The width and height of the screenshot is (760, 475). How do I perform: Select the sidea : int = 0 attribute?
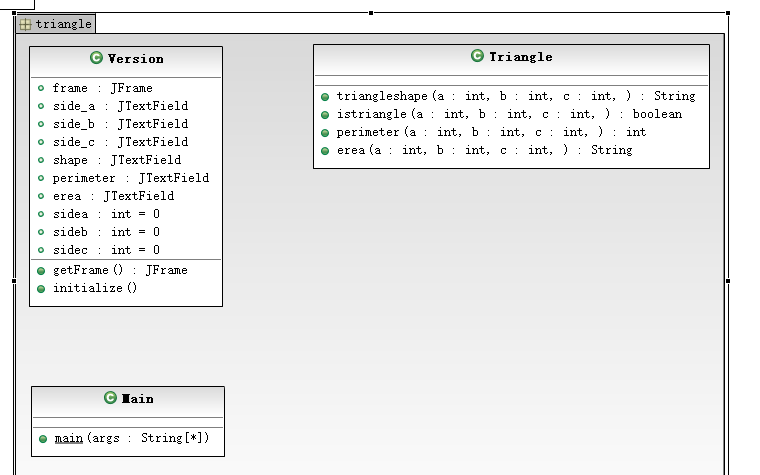pos(106,214)
